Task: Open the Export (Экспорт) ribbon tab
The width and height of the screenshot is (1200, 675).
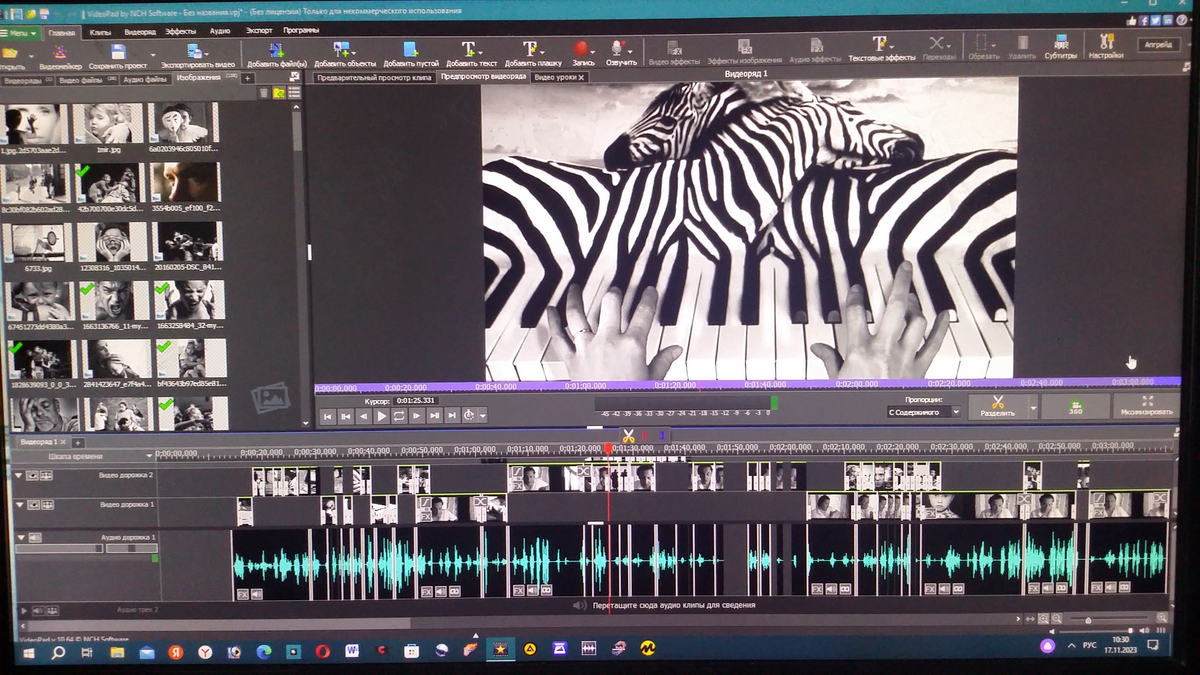Action: coord(258,31)
